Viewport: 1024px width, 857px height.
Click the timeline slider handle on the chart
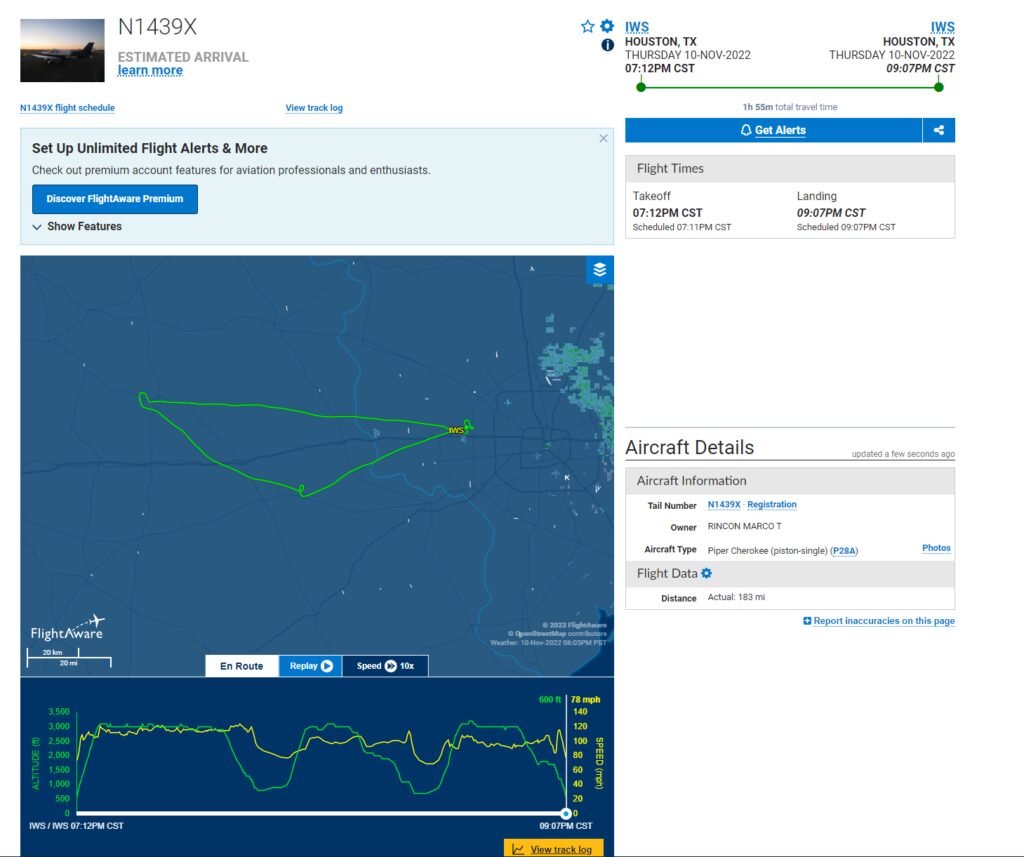click(566, 814)
